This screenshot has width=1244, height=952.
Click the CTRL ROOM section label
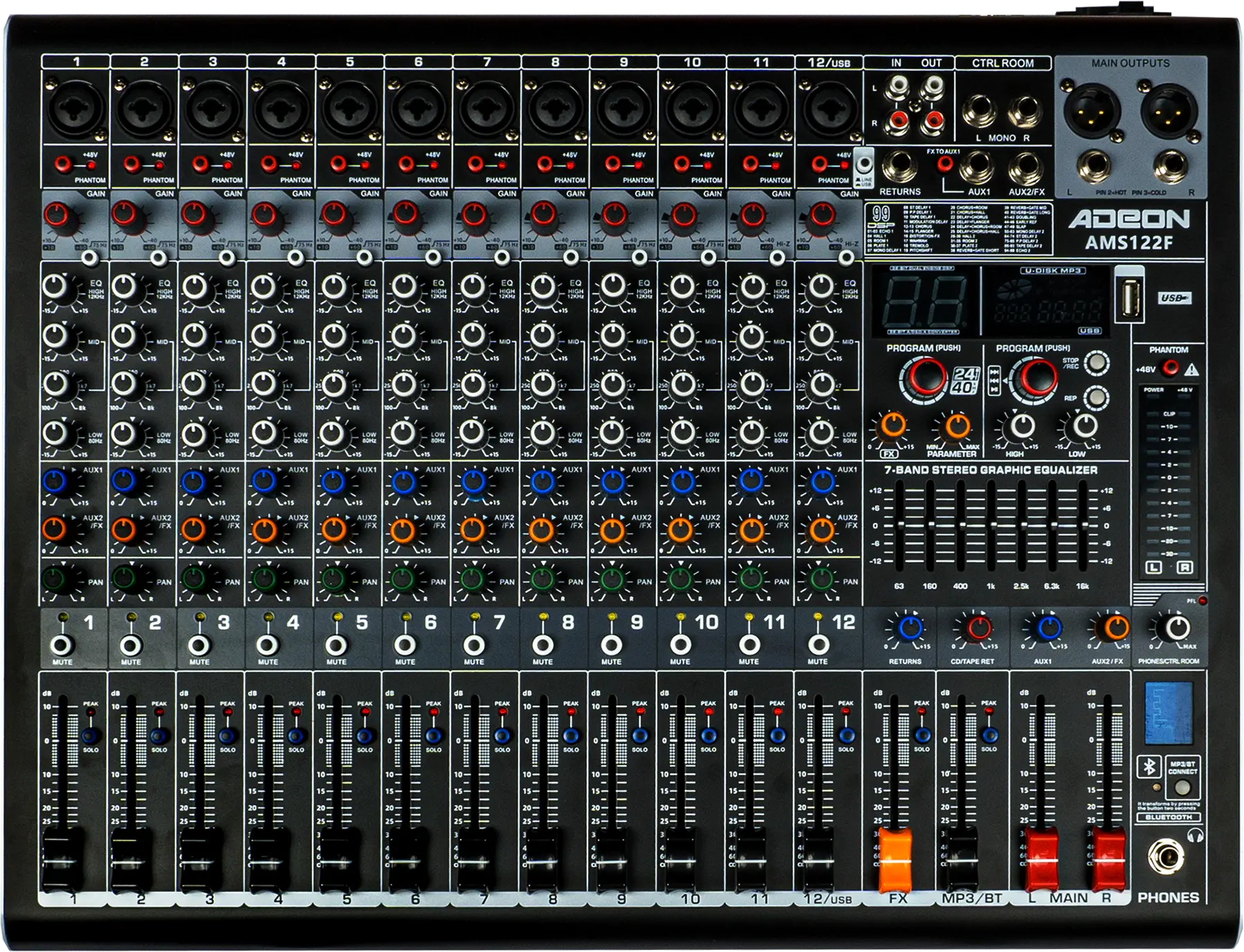click(1003, 63)
